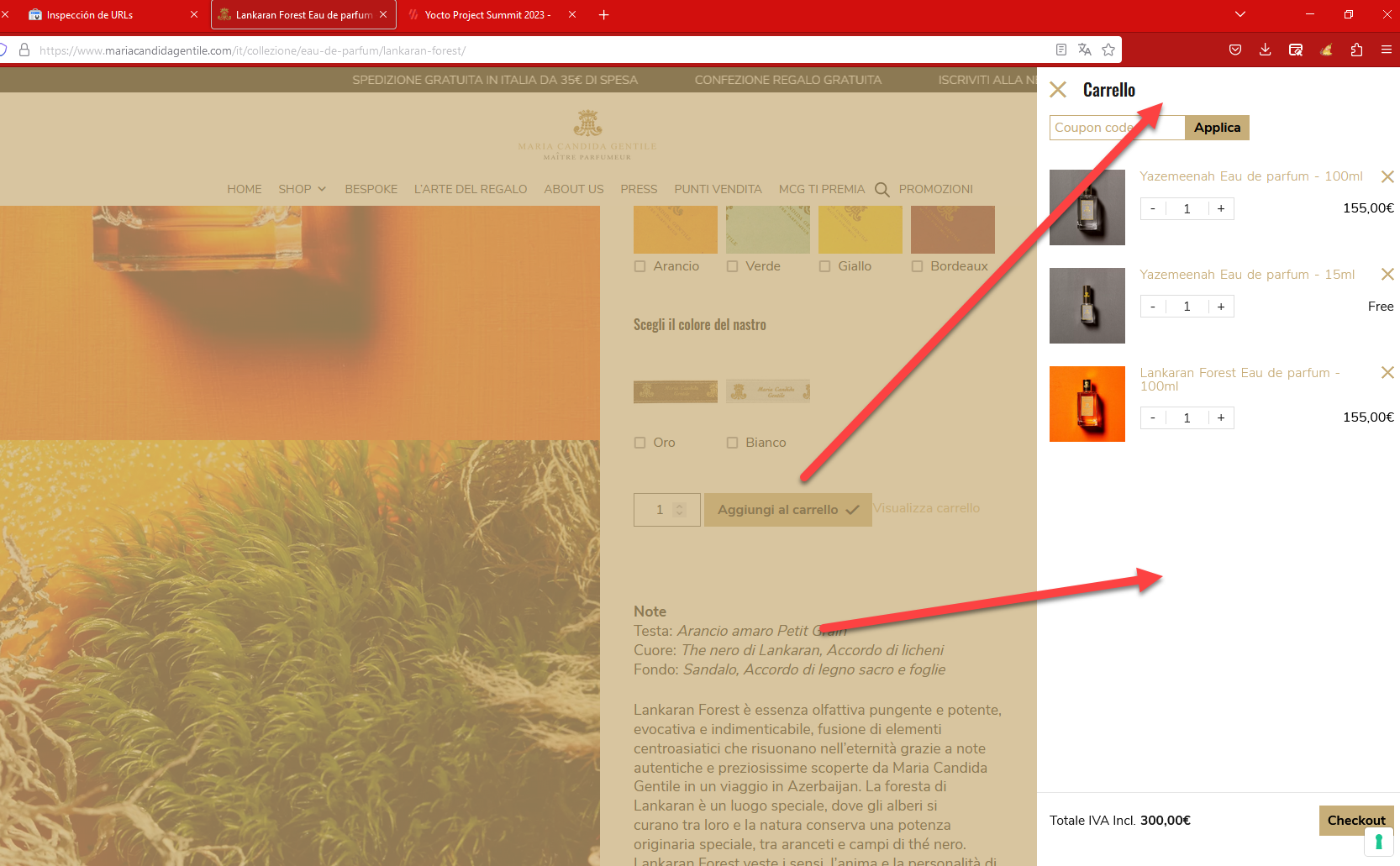Viewport: 1400px width, 866px height.
Task: Click the product quantity spinner field
Action: [x=667, y=510]
